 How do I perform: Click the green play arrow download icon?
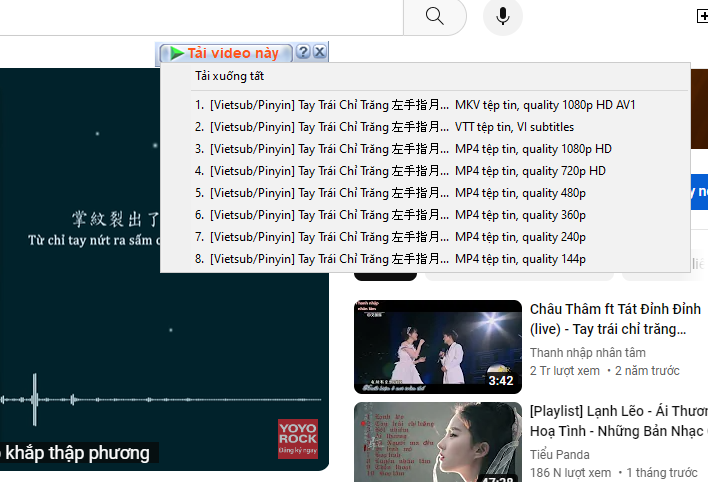176,53
